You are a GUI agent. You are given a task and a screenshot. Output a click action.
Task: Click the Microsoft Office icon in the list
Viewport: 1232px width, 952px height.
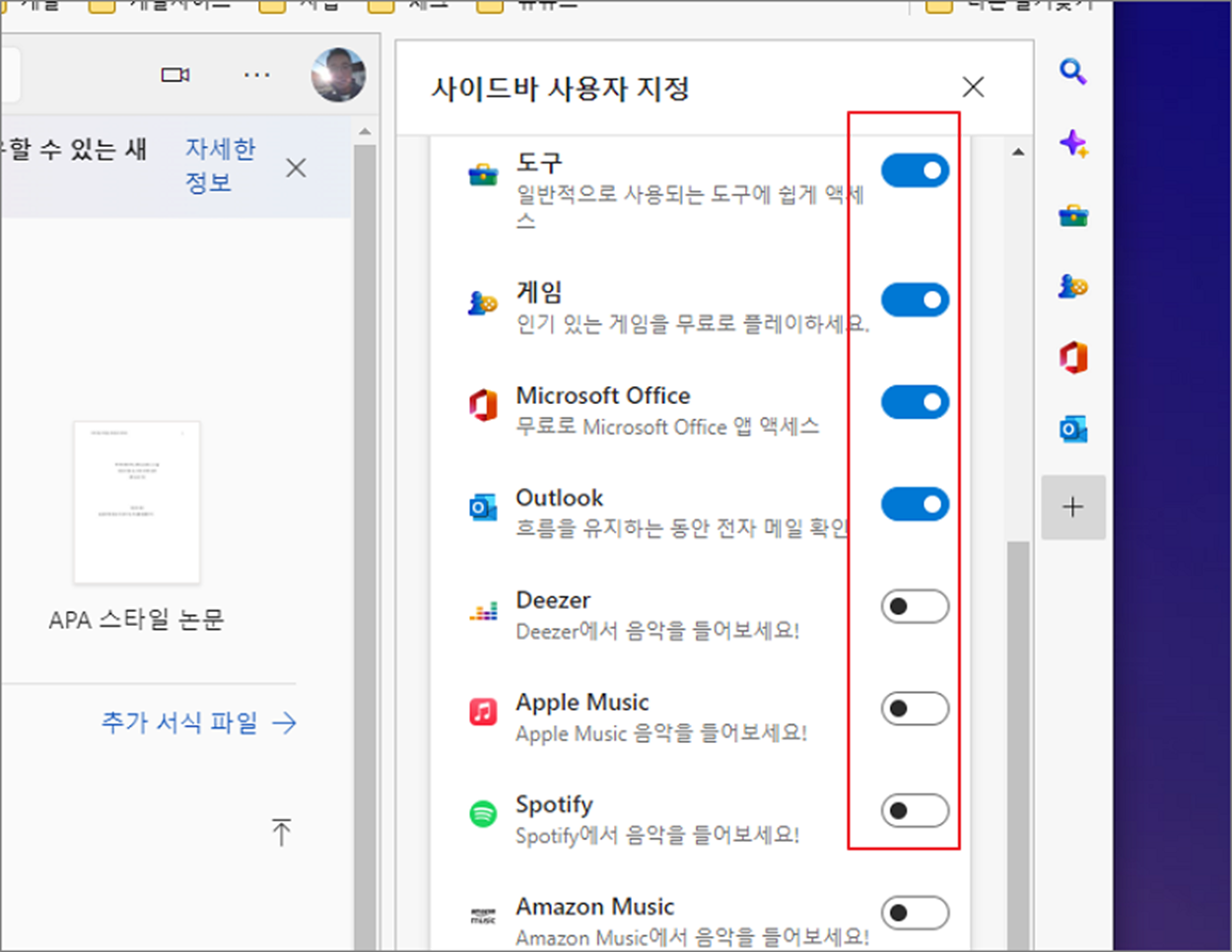pyautogui.click(x=483, y=405)
